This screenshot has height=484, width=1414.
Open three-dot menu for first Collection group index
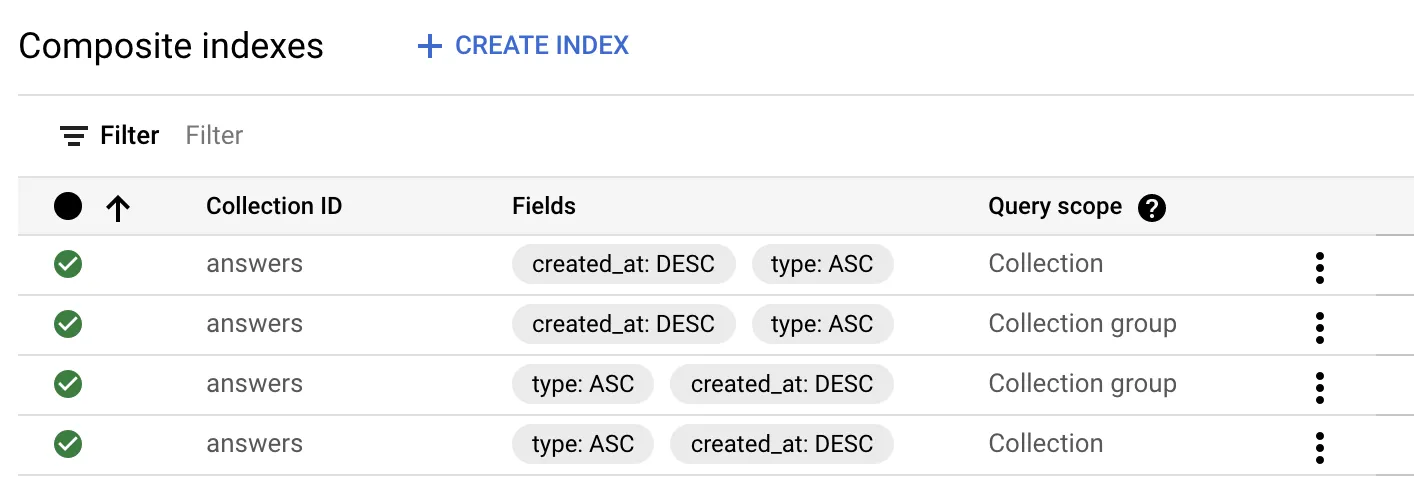[x=1320, y=327]
